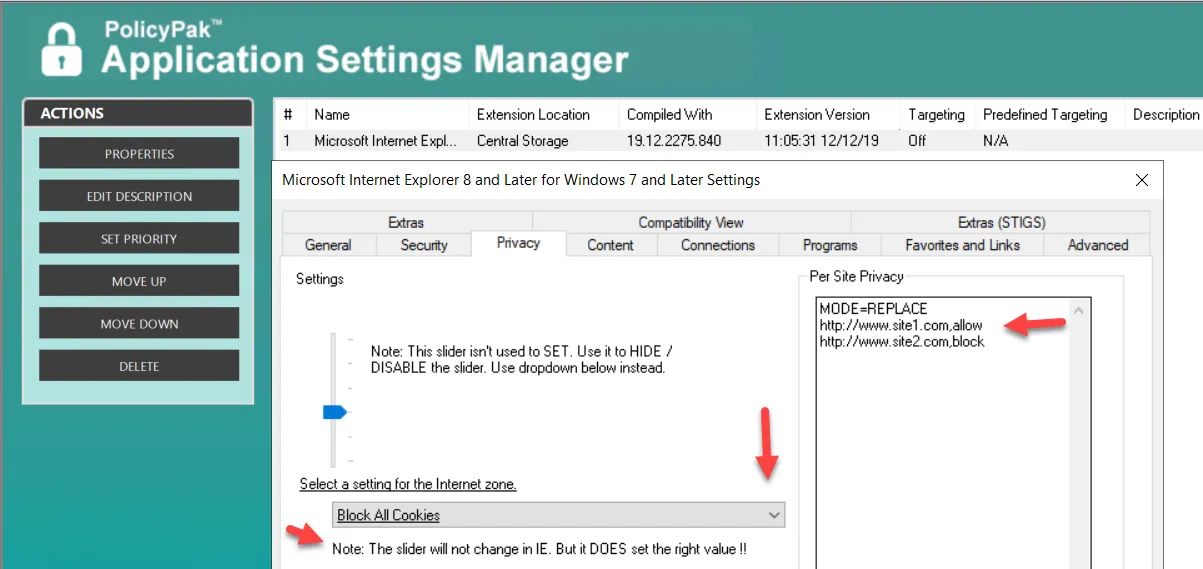Open the Extras tab
1203x569 pixels.
(406, 222)
